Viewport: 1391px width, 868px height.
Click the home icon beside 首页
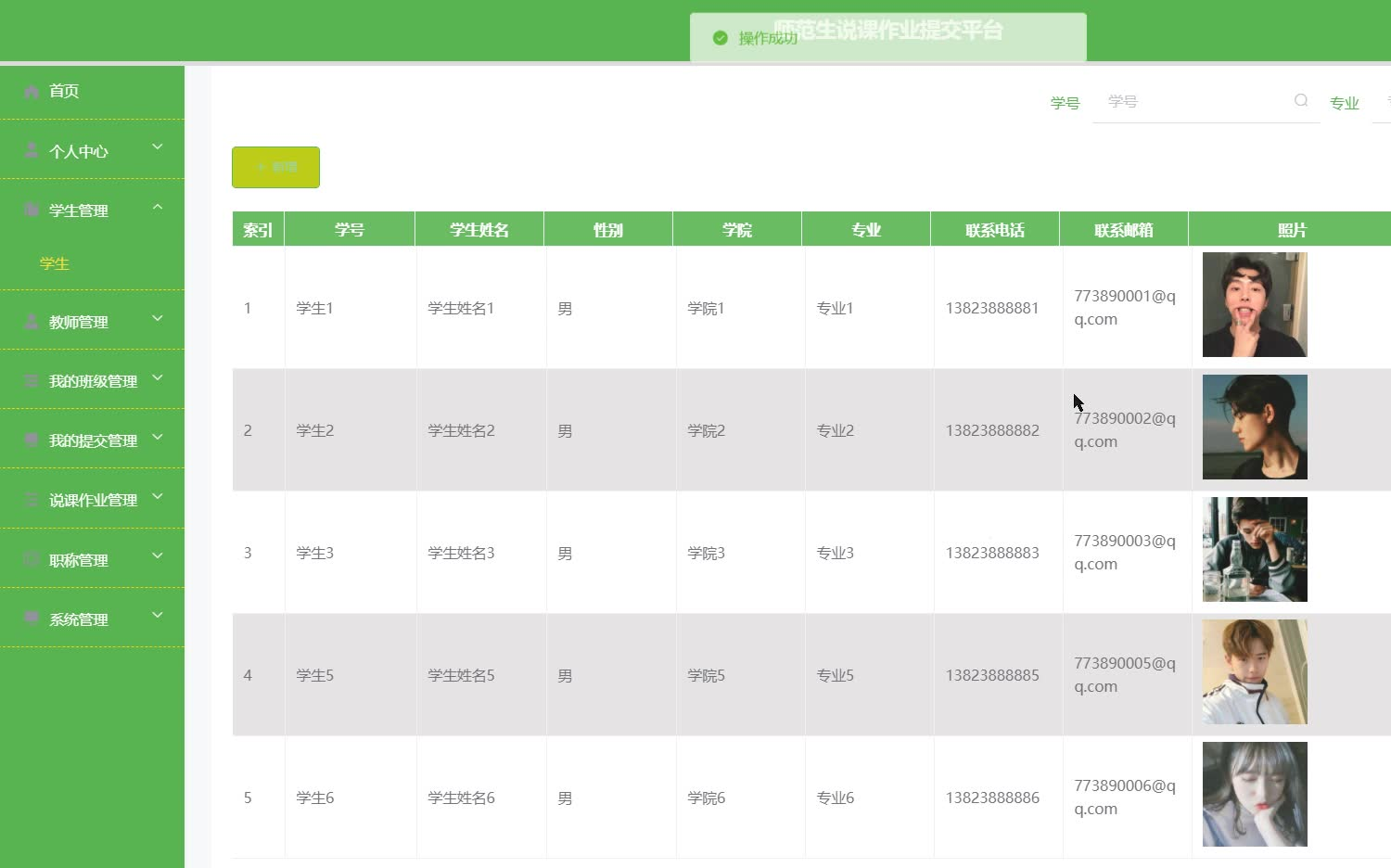click(32, 91)
